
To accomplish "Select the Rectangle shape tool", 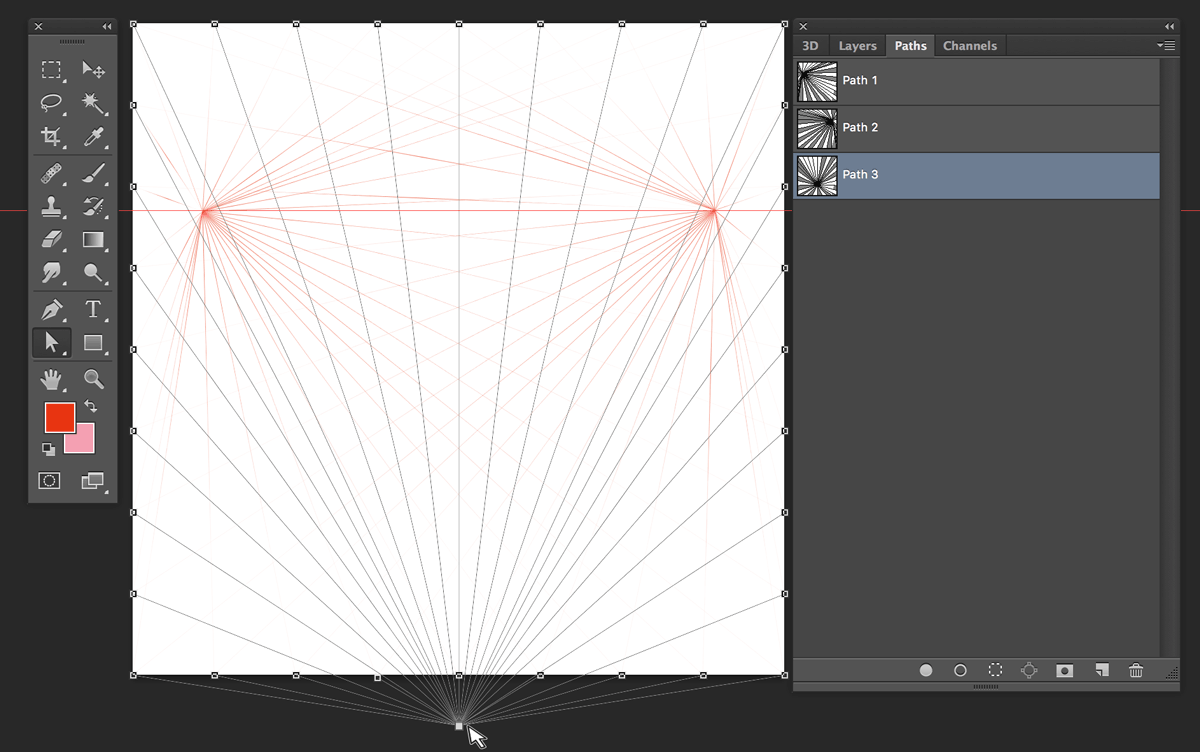I will click(x=94, y=343).
